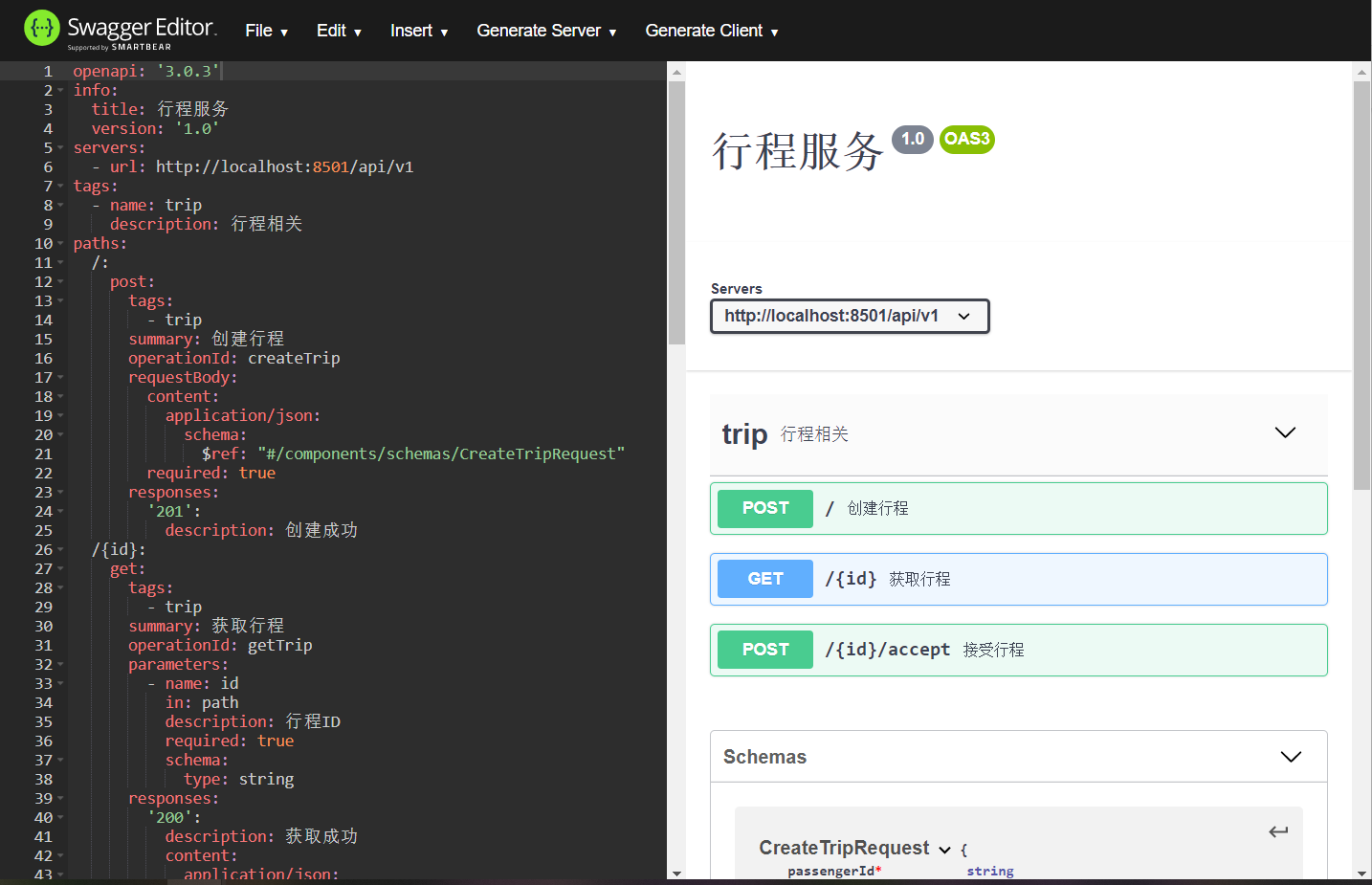
Task: Expand the POST /{id}/accept 接受行程 operation
Action: pos(1019,650)
